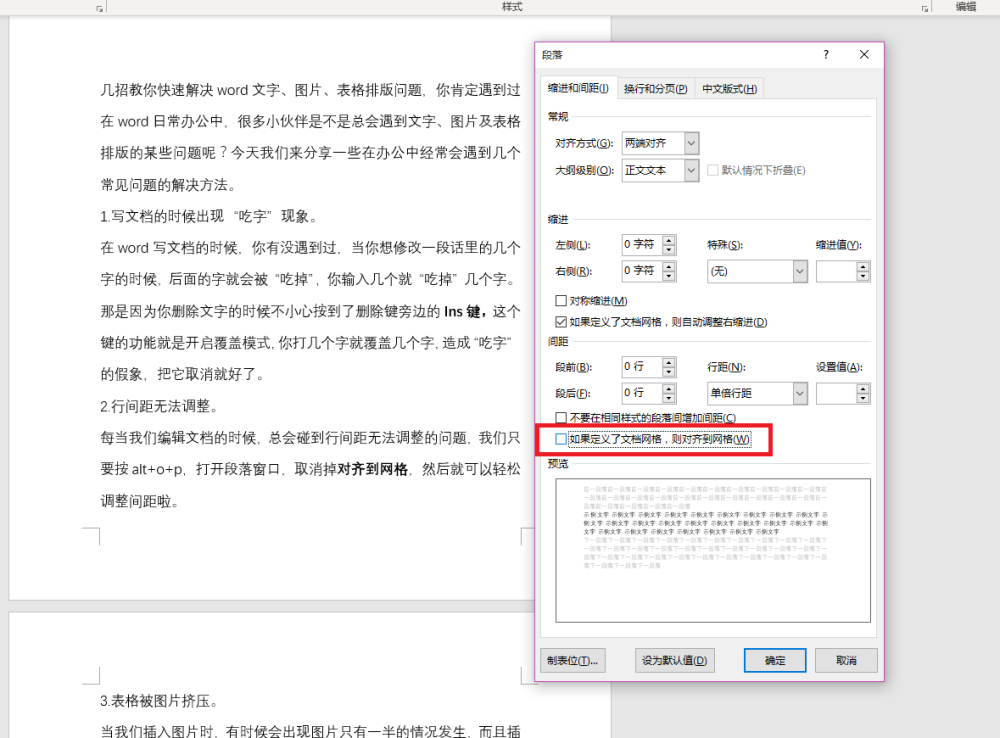Click the heading '3.表格被图片挤压' in document
This screenshot has width=1000, height=738.
(159, 701)
